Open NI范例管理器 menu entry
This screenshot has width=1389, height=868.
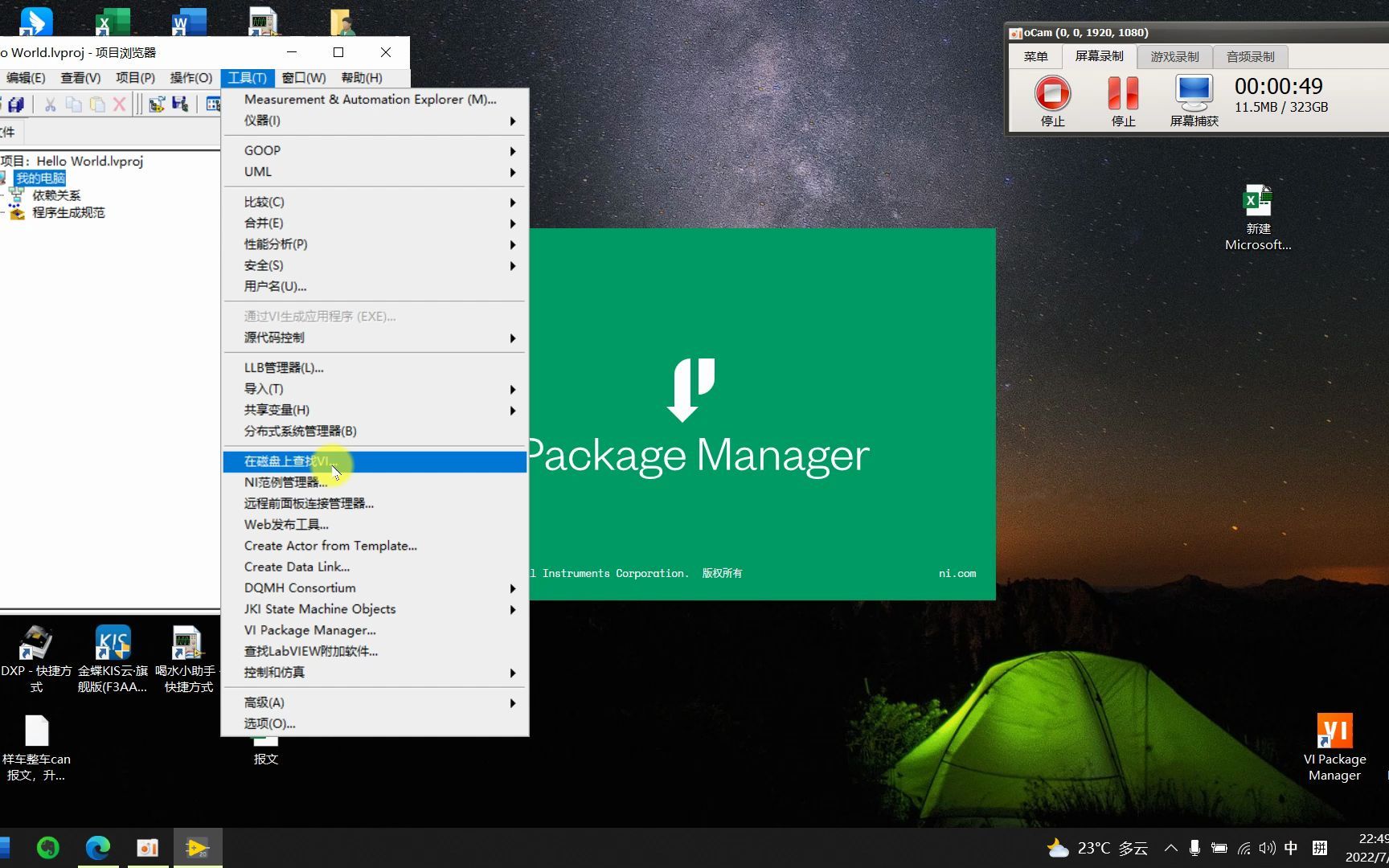375,482
